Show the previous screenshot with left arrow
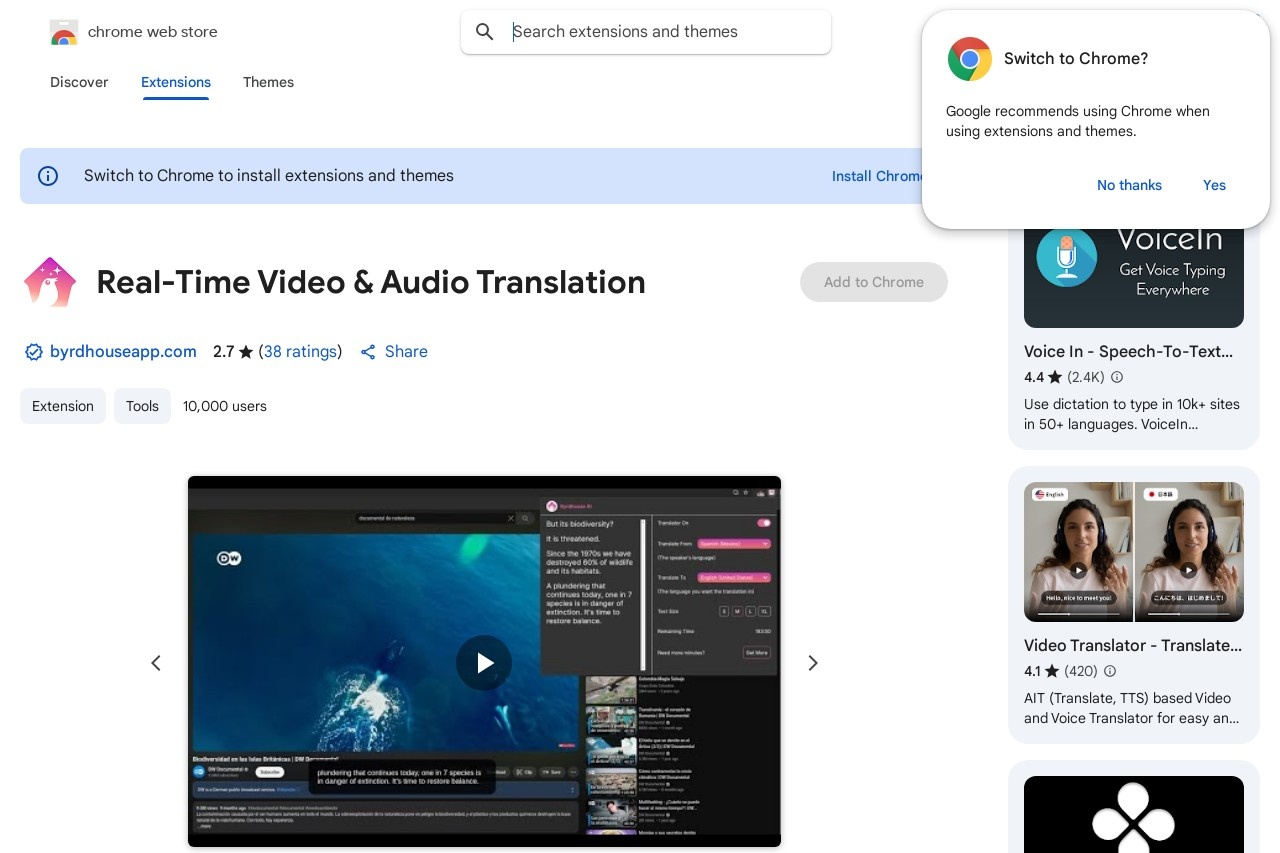 pyautogui.click(x=156, y=663)
